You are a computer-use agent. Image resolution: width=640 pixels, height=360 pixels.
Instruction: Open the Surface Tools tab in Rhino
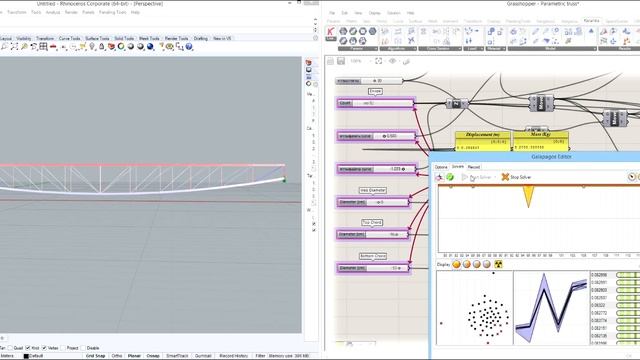(97, 38)
